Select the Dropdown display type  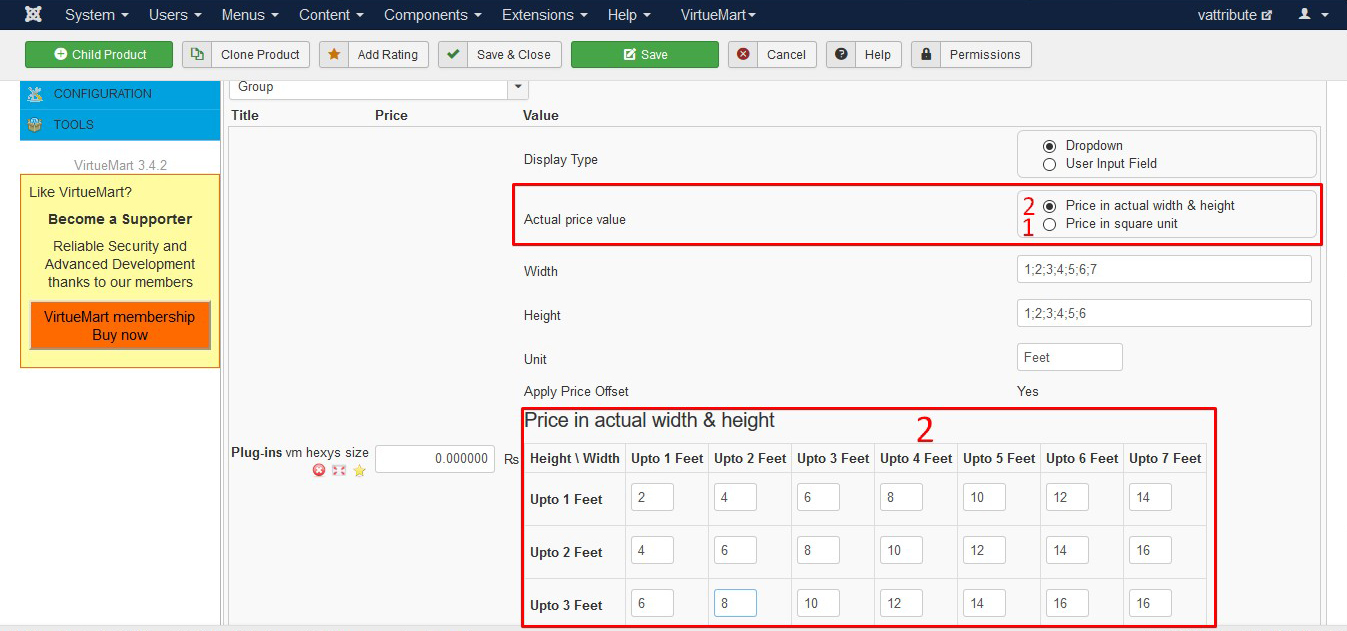pos(1049,146)
